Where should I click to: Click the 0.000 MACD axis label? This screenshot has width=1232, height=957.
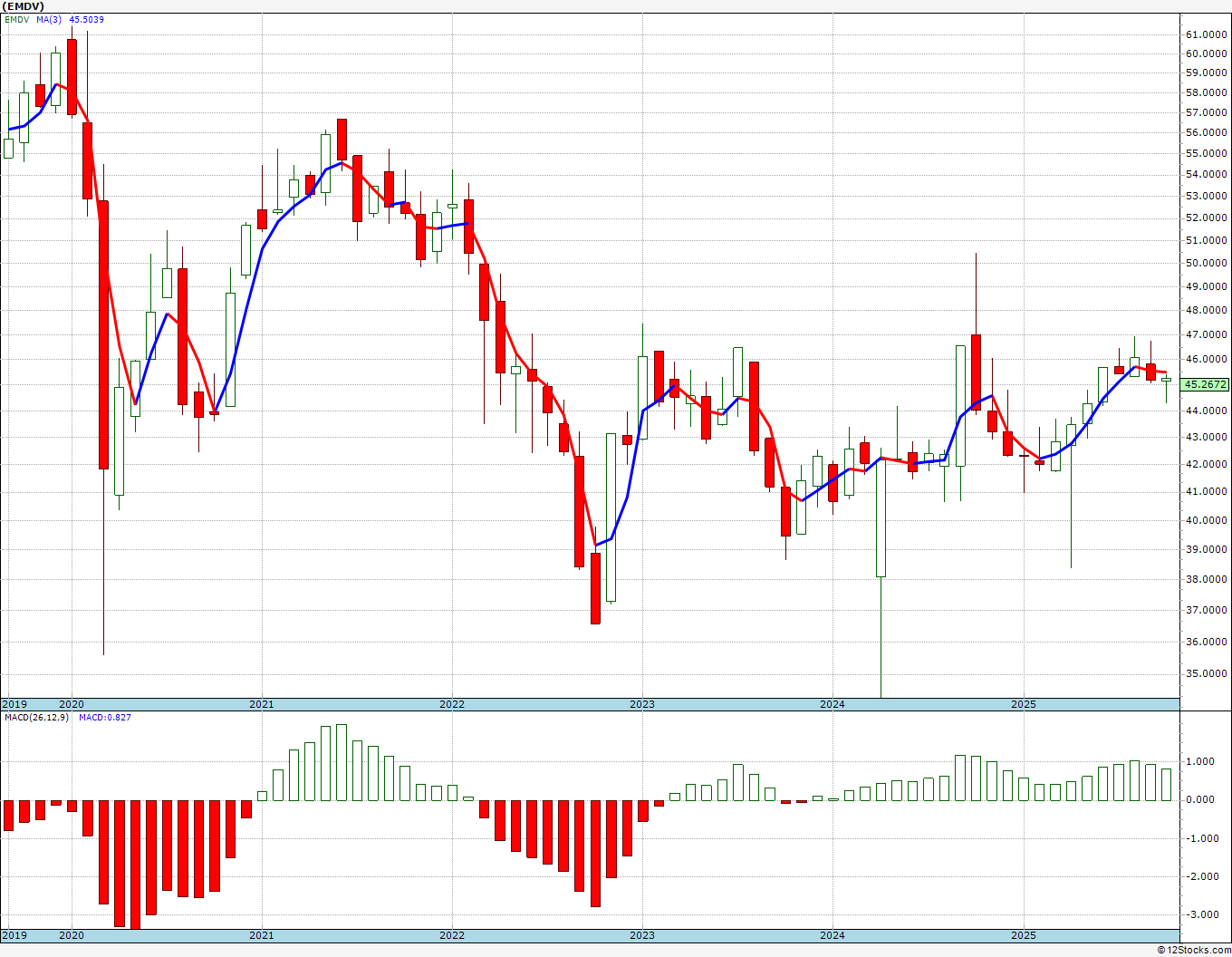(1201, 799)
